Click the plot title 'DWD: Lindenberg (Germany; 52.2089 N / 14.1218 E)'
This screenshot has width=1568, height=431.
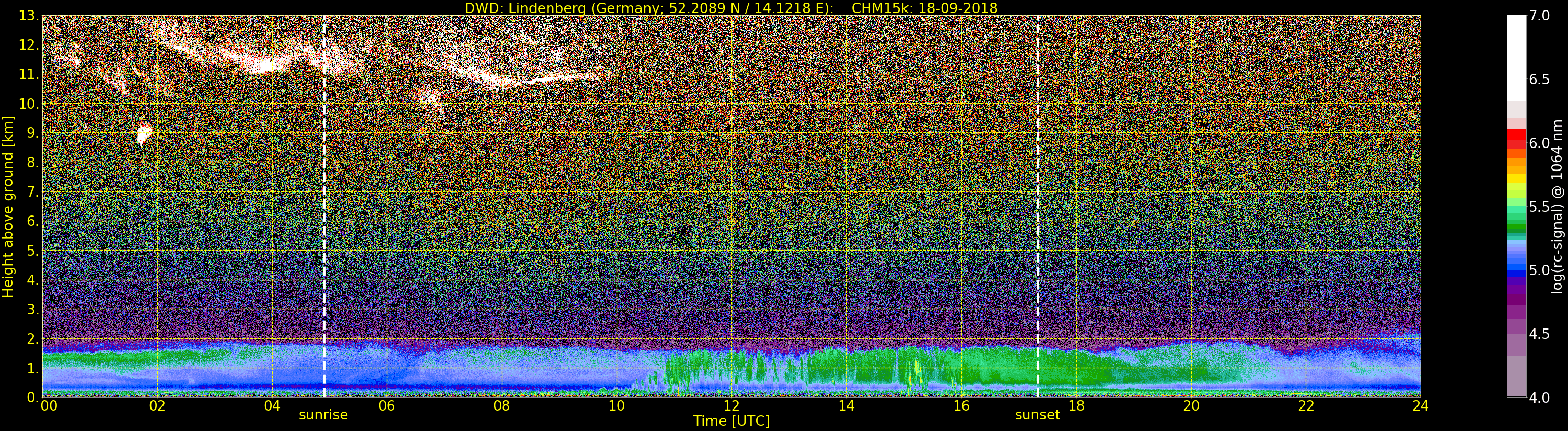point(649,8)
